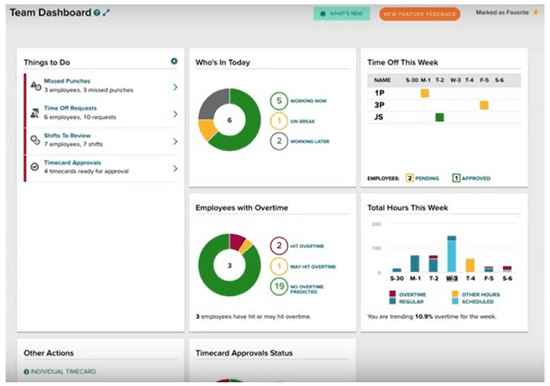The width and height of the screenshot is (550, 386).
Task: Click the Scheduled legend swatch
Action: coord(455,301)
